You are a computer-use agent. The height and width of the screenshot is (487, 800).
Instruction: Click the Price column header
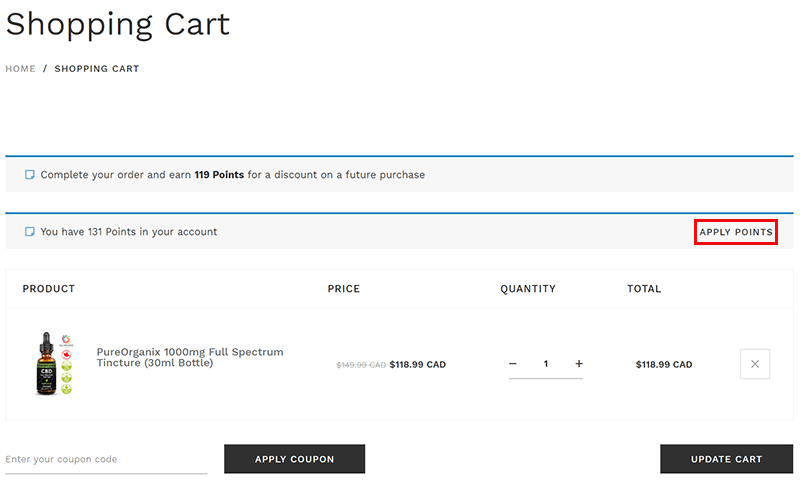(344, 289)
